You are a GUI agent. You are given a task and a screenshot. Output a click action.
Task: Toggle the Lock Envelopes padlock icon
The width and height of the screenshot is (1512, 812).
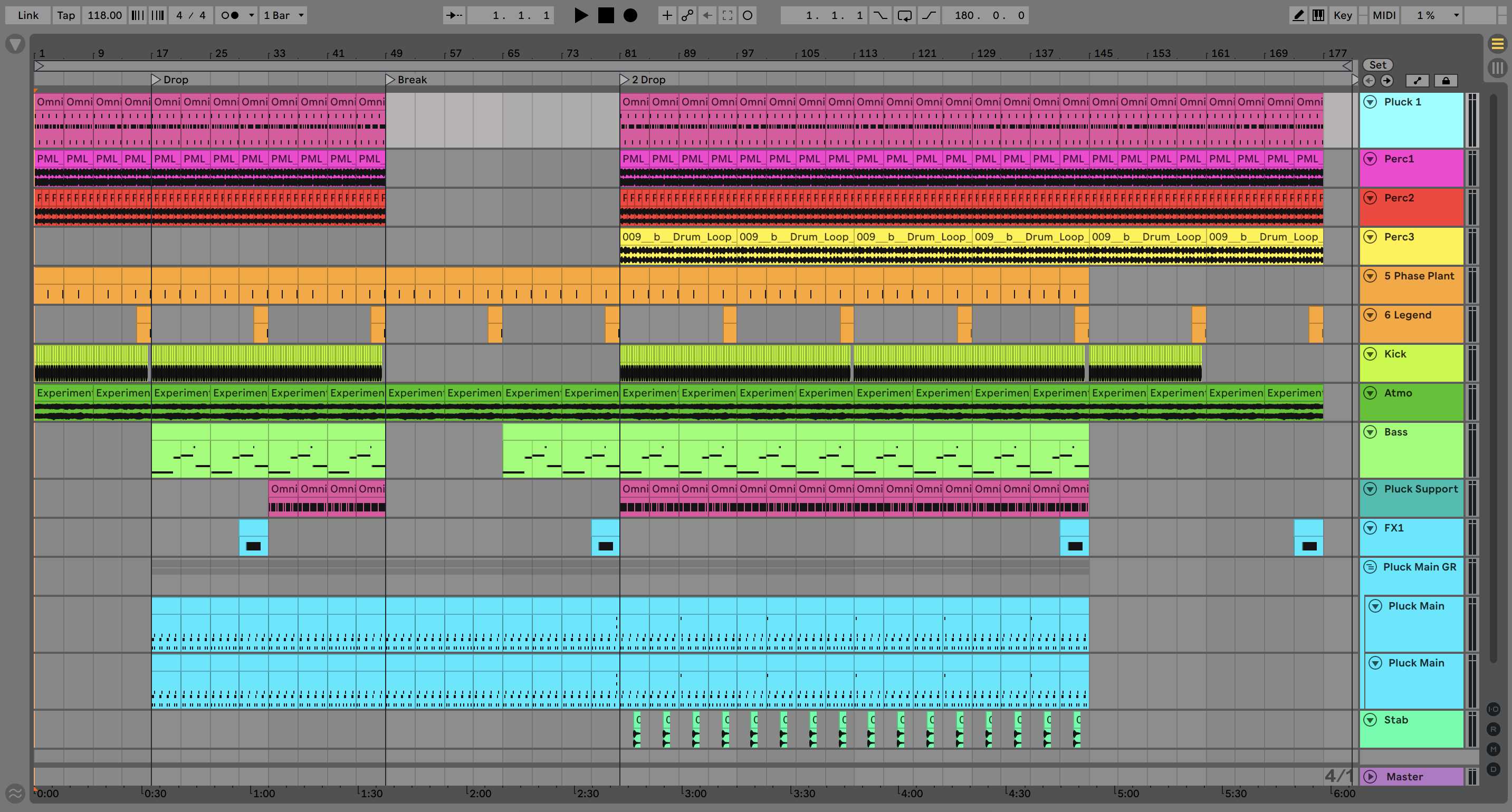[x=1446, y=81]
